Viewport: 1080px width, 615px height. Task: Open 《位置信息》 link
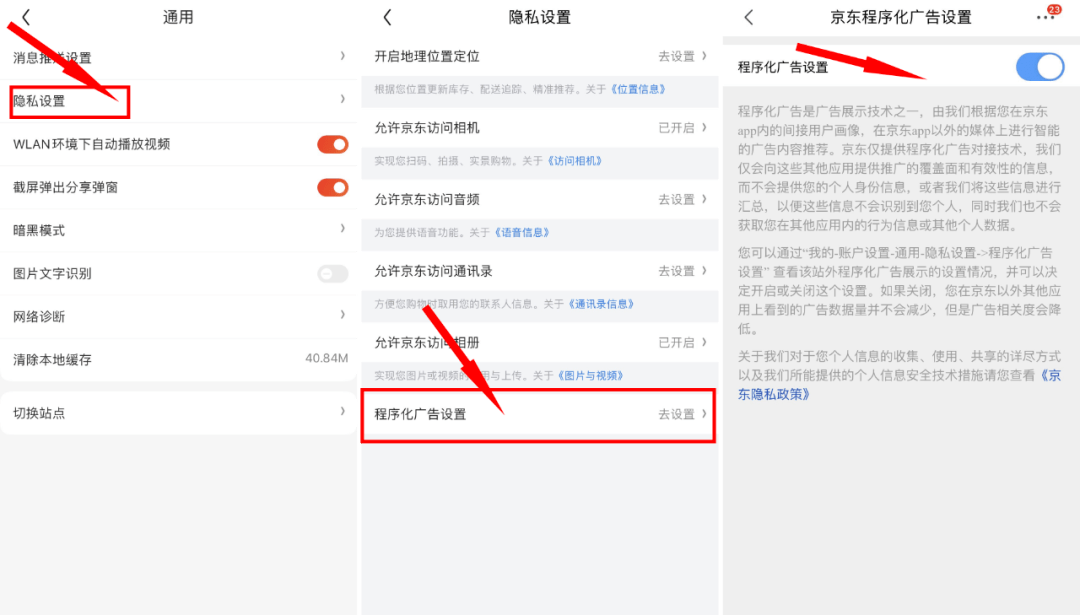pyautogui.click(x=638, y=89)
